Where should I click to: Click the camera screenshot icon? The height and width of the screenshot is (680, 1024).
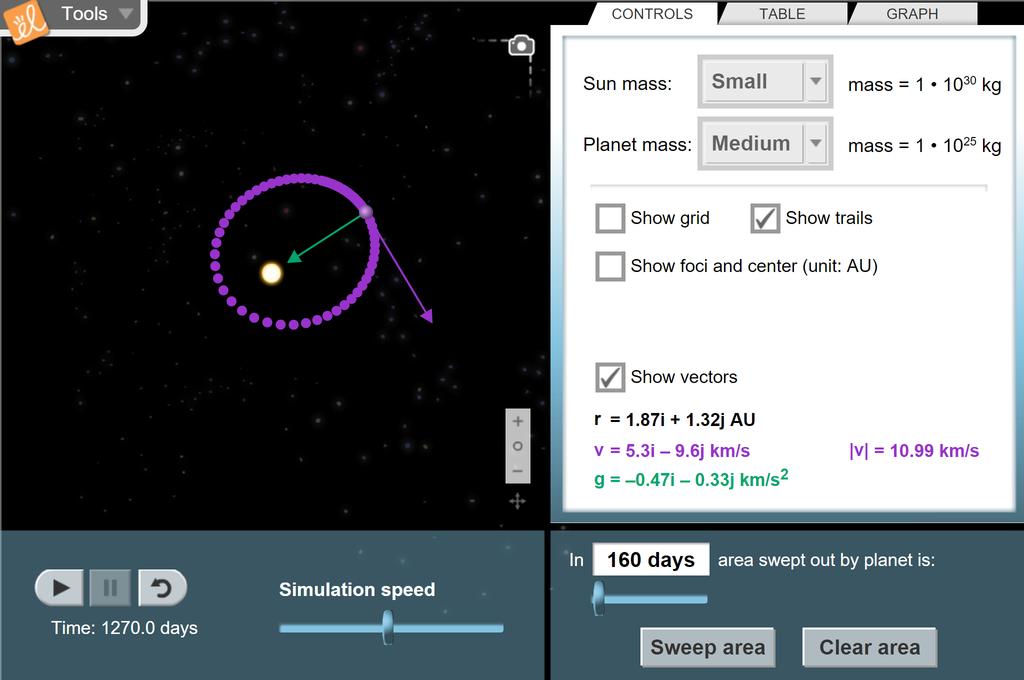point(521,46)
